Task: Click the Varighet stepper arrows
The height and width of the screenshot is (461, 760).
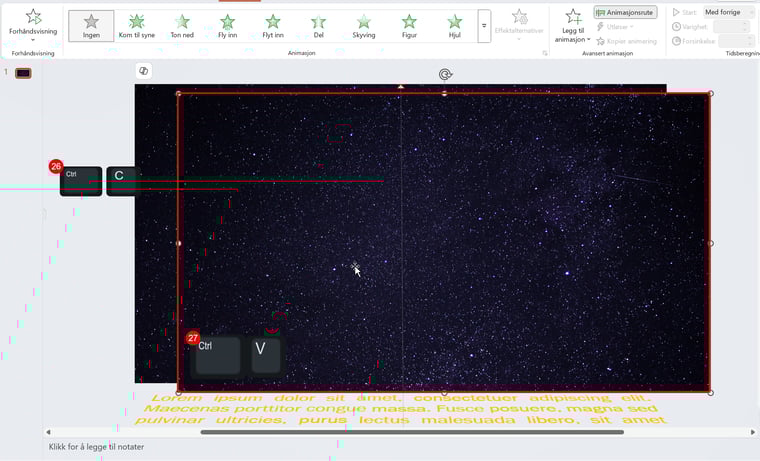Action: coord(746,27)
